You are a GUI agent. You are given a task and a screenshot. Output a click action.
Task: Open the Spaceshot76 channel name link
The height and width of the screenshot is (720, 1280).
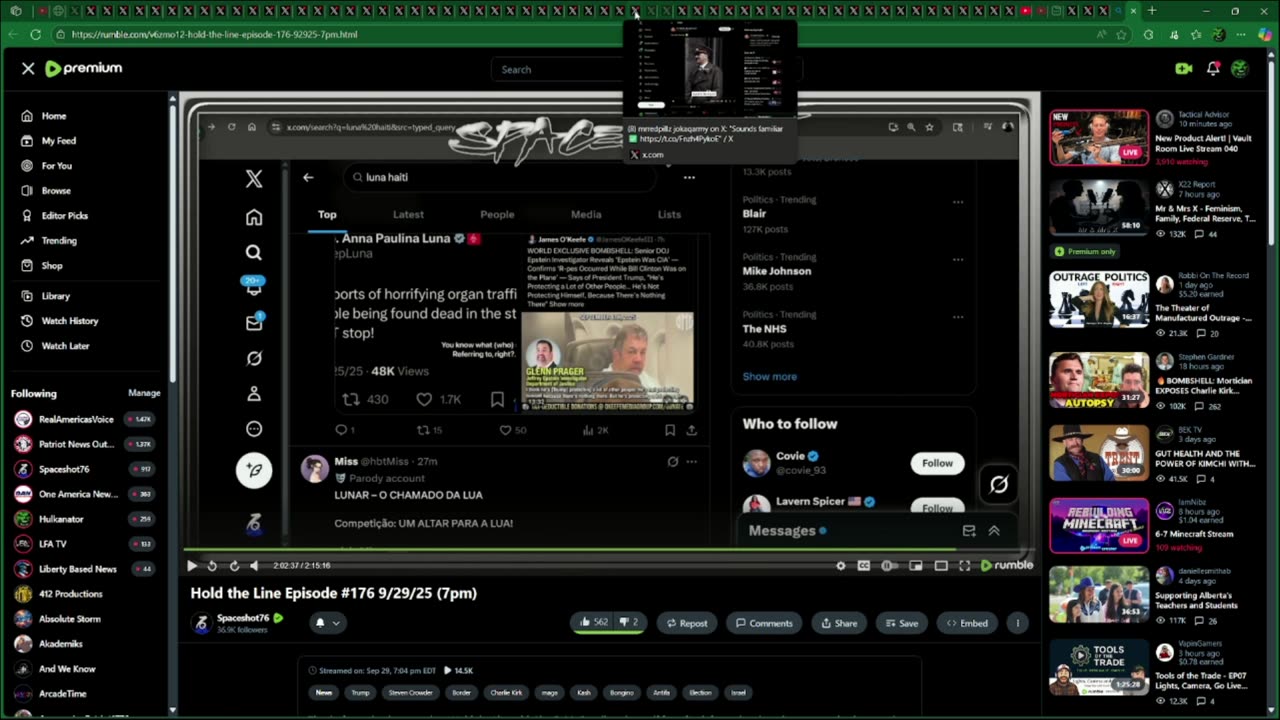coord(243,618)
